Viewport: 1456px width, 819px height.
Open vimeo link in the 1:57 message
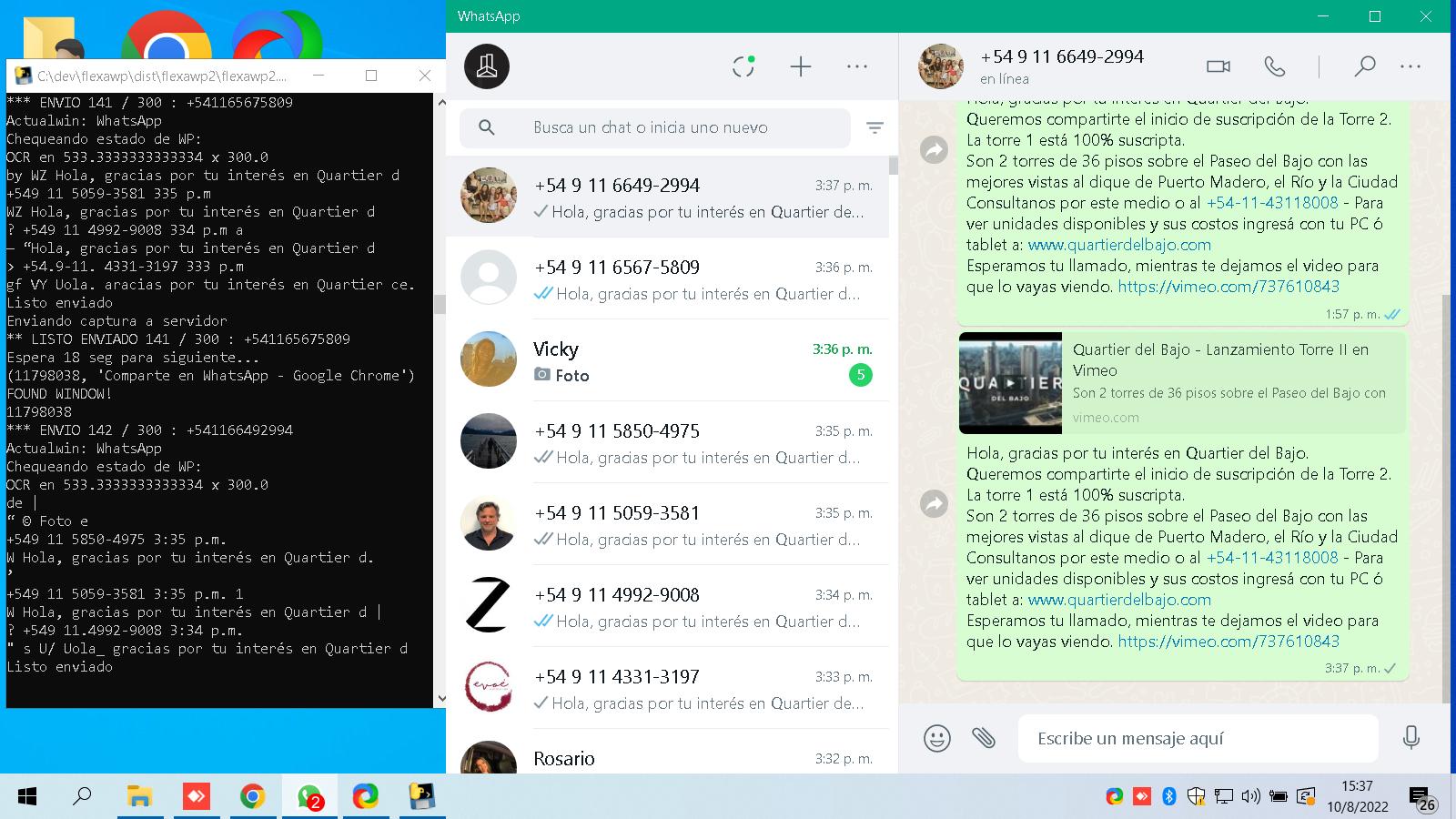(1228, 287)
